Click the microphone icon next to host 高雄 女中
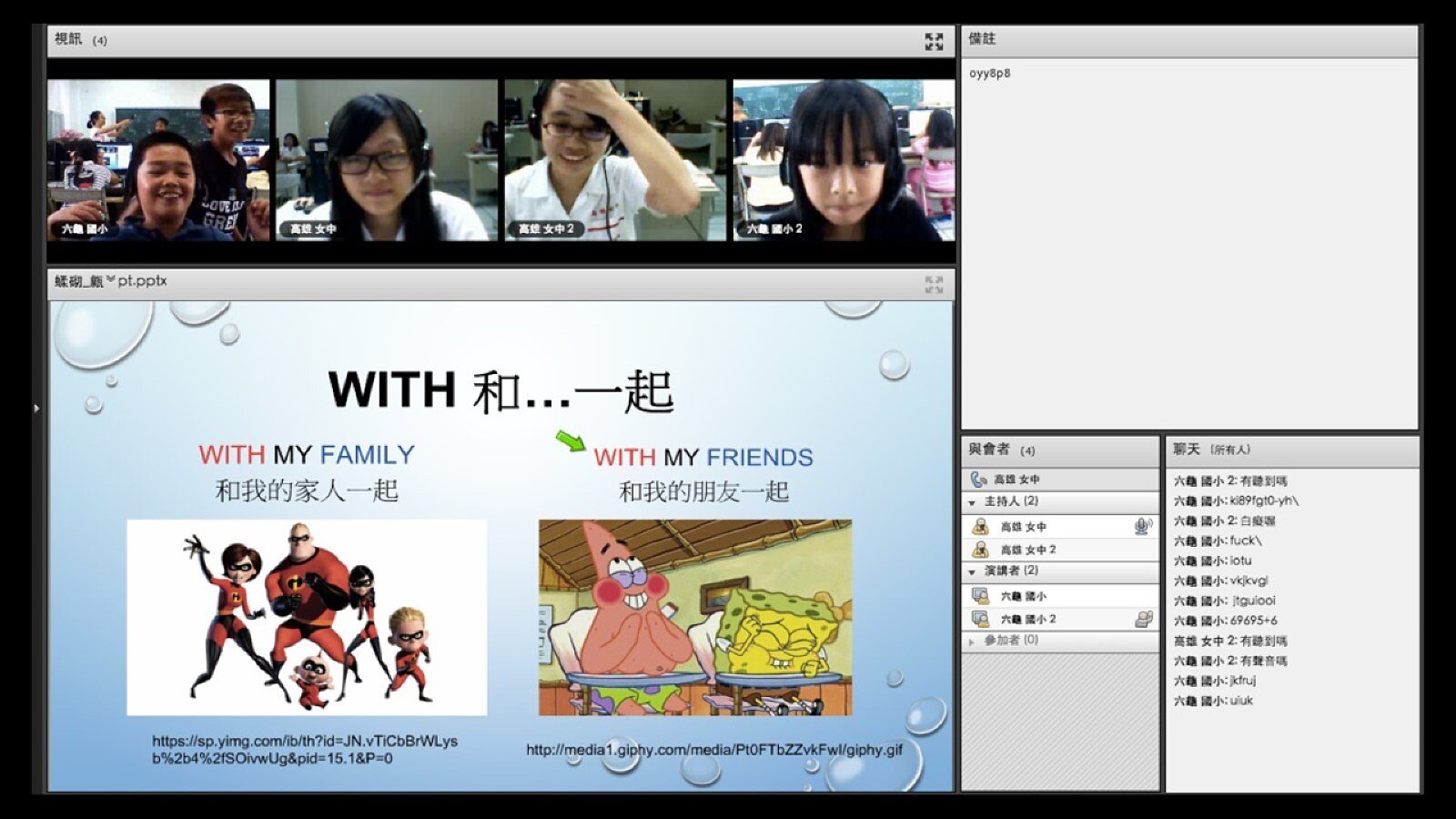1456x819 pixels. (x=1144, y=526)
